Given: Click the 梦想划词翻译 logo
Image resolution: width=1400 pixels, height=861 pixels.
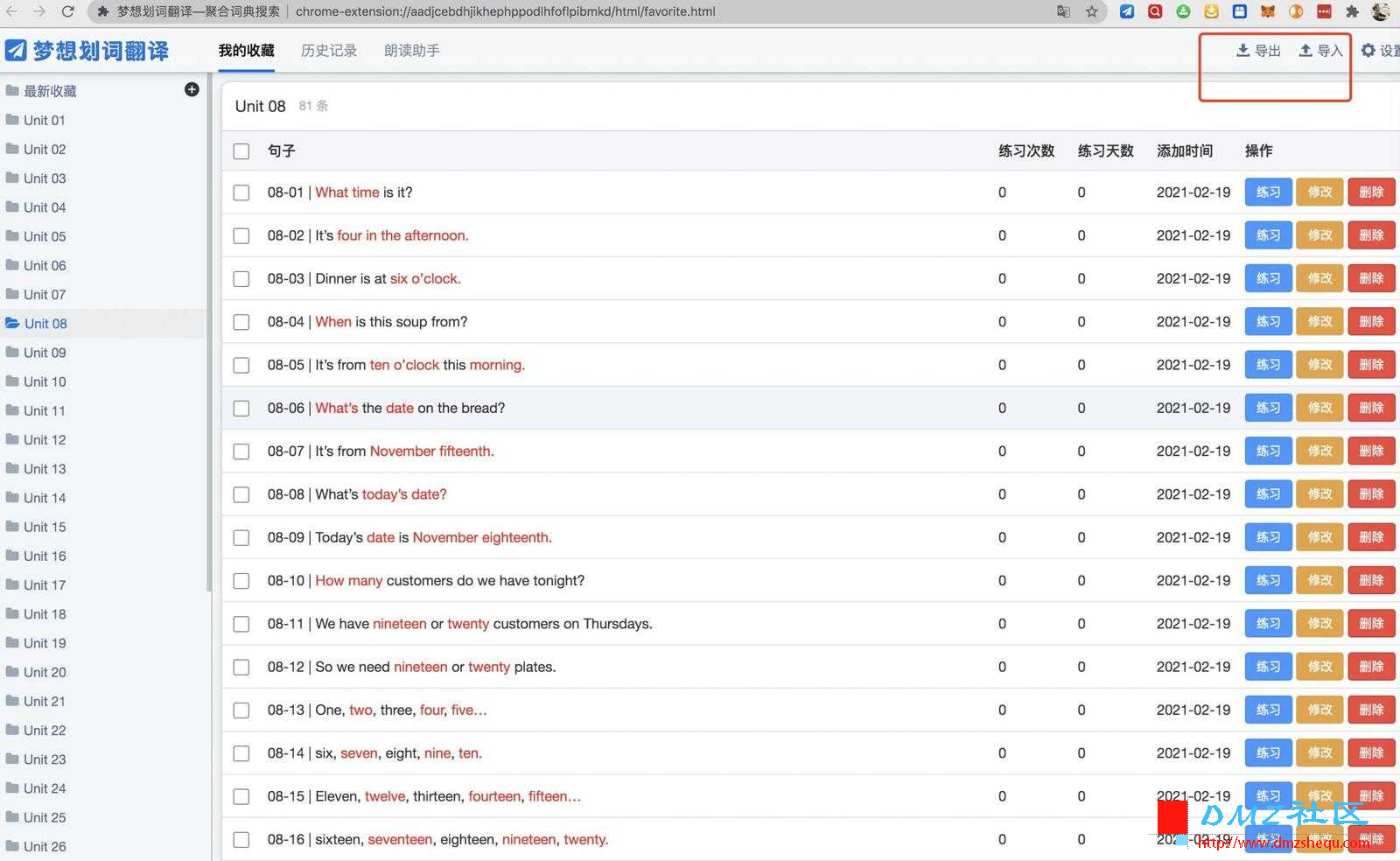Looking at the screenshot, I should click(87, 51).
